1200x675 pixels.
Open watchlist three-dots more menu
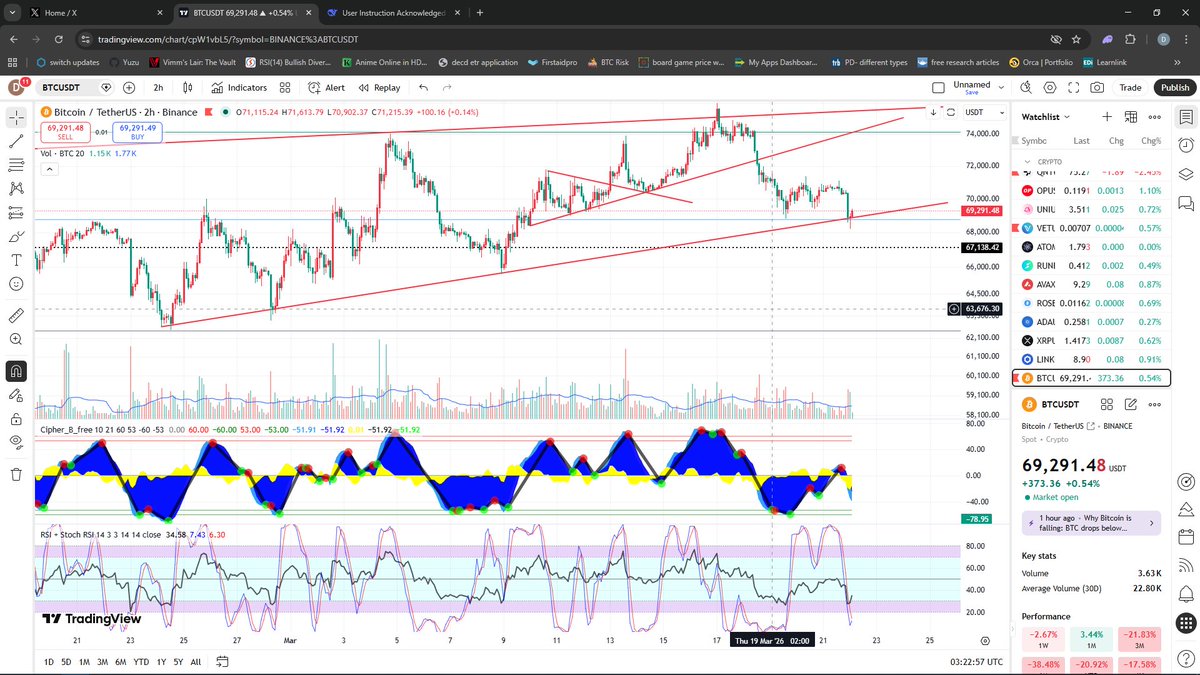coord(1156,117)
